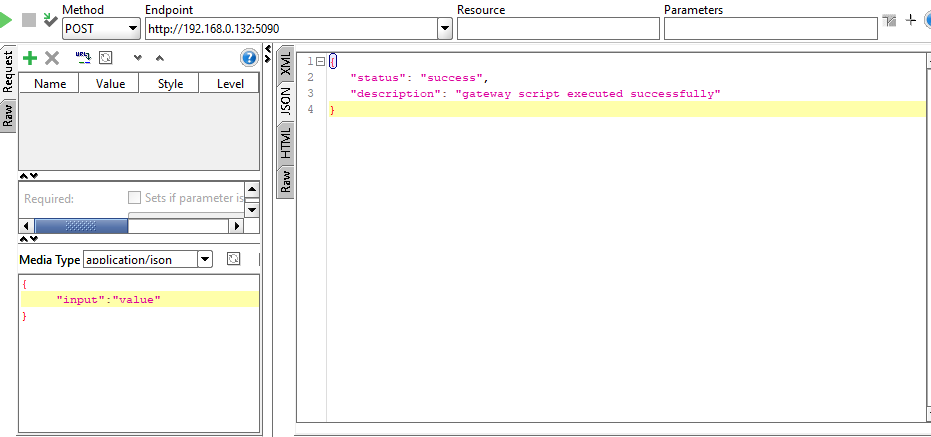Open the Raw tab in request panel

tap(8, 115)
